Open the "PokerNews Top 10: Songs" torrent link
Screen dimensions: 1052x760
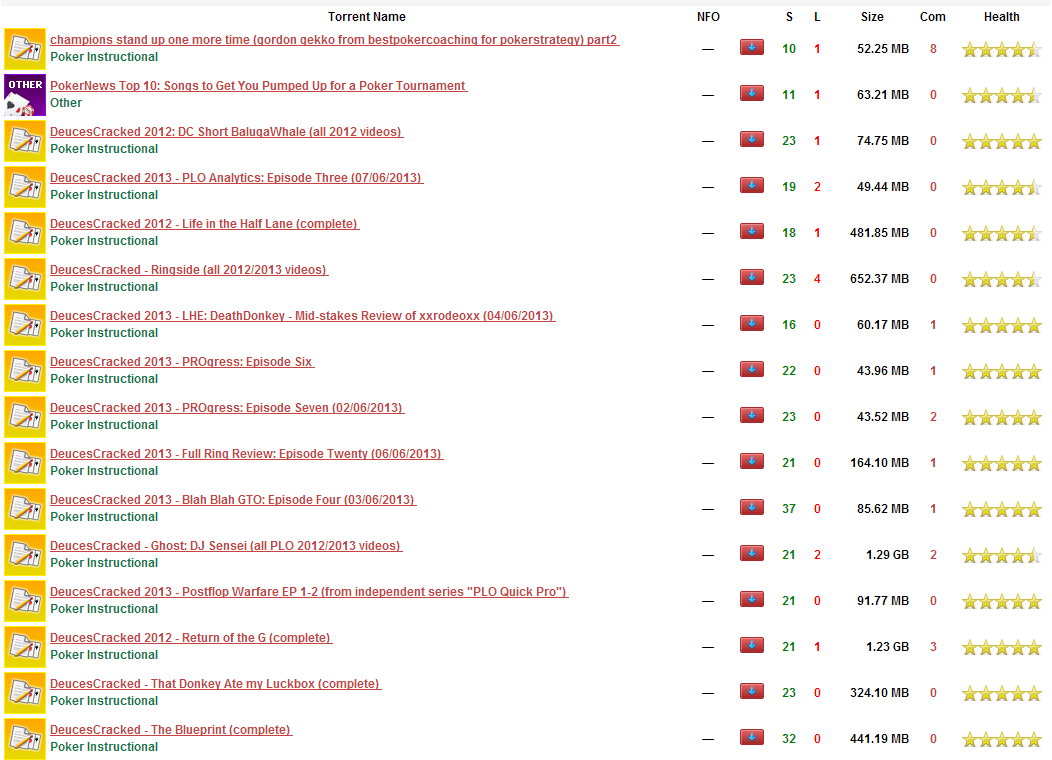(x=258, y=86)
